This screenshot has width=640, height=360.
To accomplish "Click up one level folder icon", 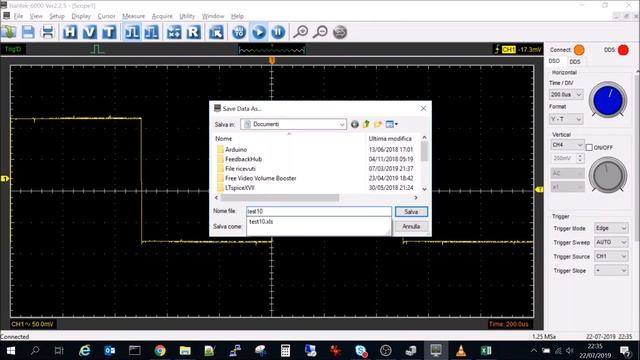I will [366, 124].
